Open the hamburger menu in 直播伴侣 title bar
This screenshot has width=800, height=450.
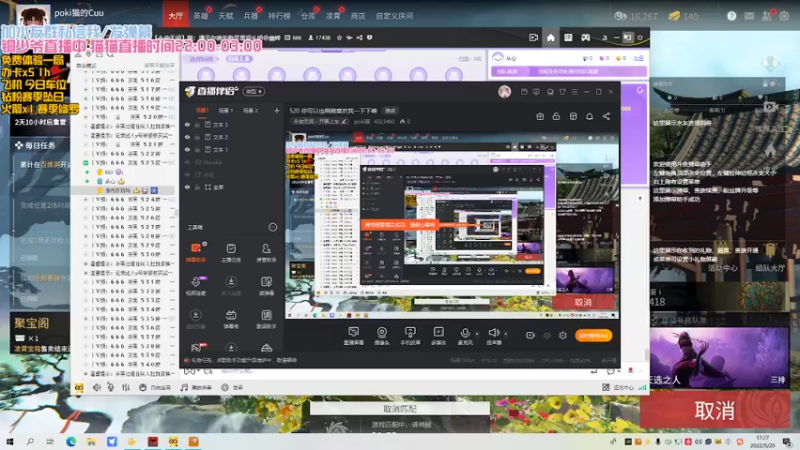(x=574, y=92)
